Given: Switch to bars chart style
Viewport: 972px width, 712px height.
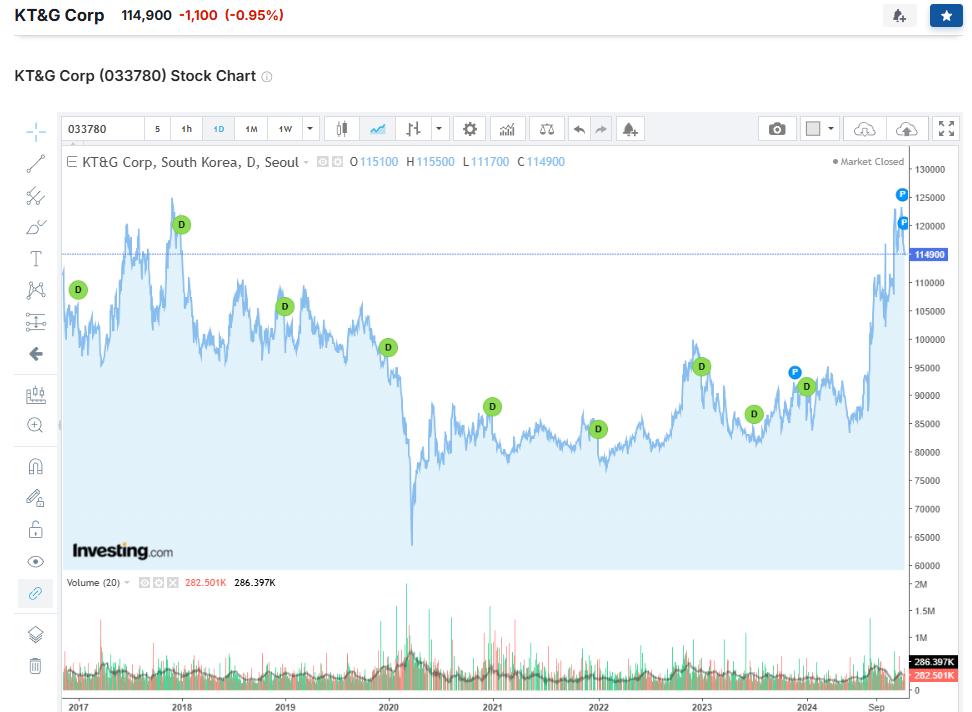Looking at the screenshot, I should point(413,129).
